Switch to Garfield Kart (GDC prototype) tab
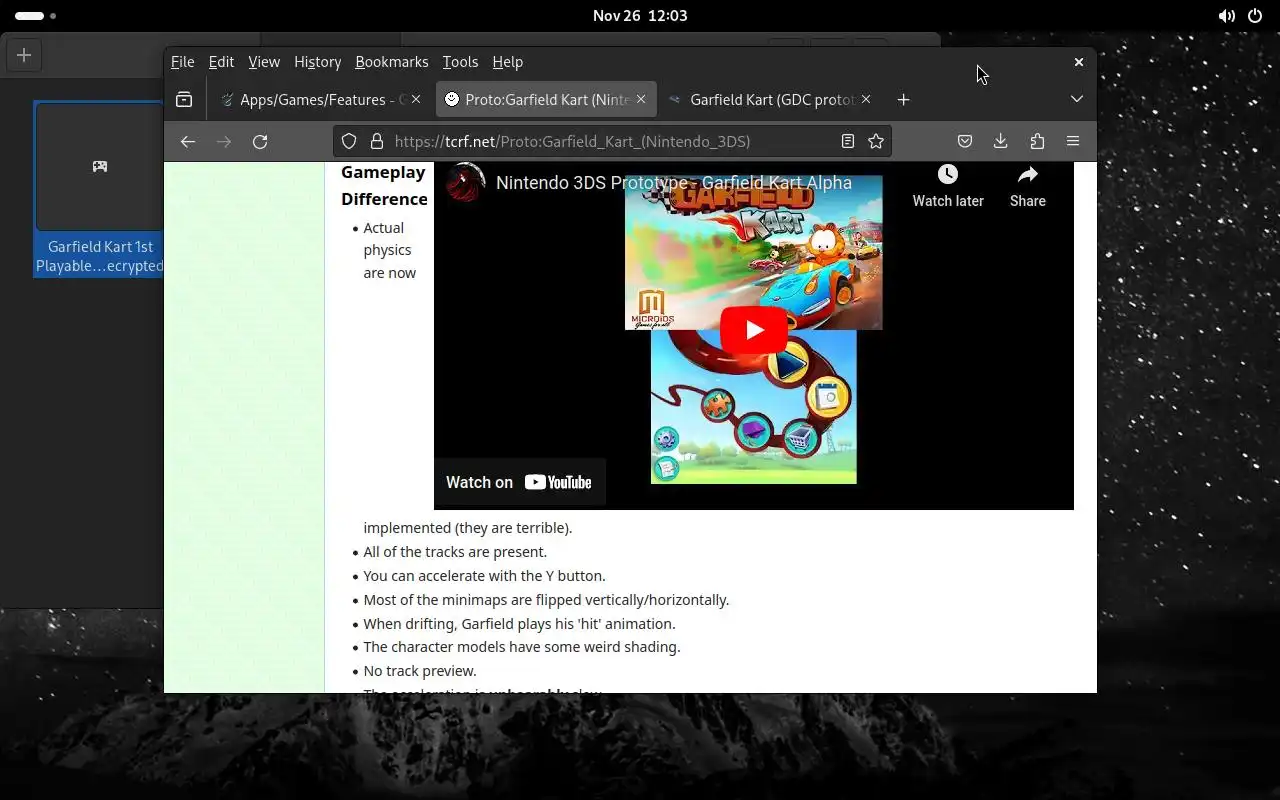Screen dimensions: 1280x800 click(771, 100)
